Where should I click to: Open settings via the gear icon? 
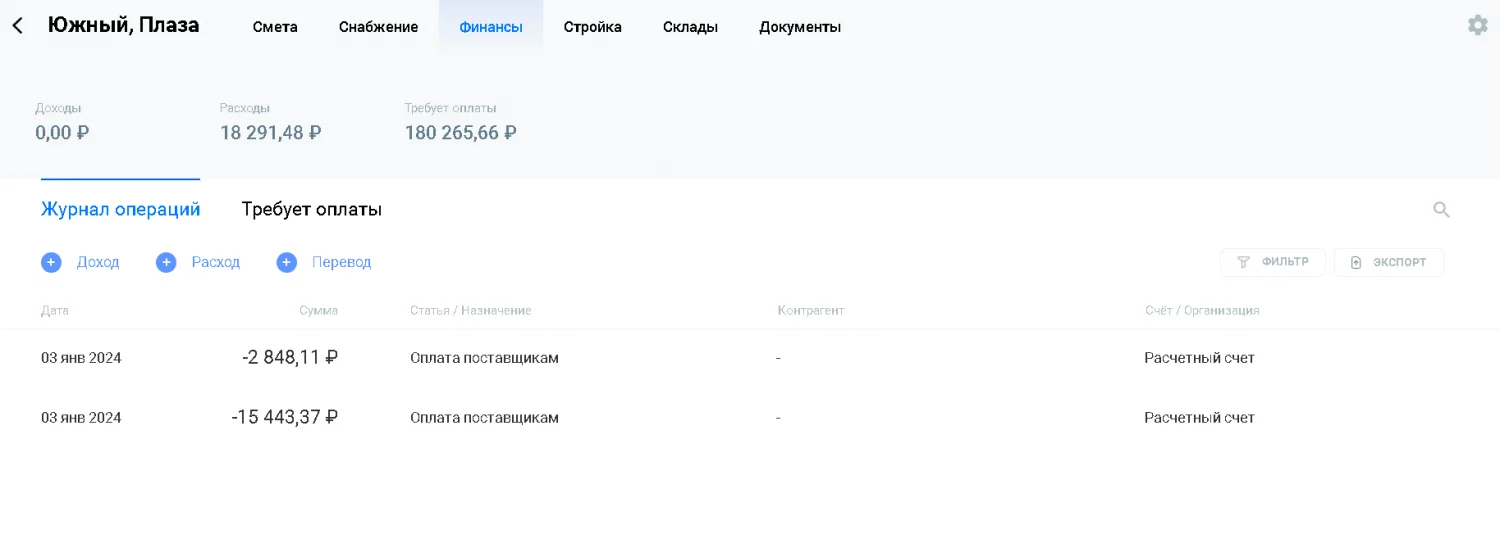pyautogui.click(x=1477, y=25)
